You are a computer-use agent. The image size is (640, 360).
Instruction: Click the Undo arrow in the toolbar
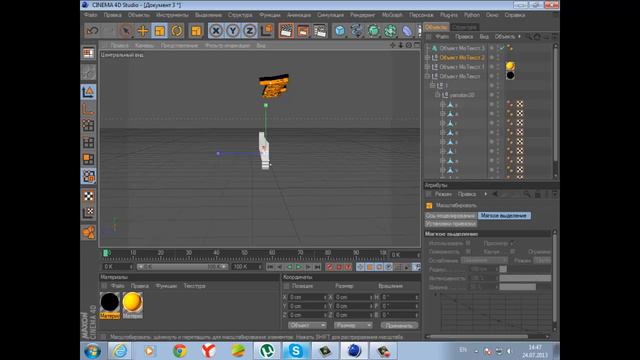tap(93, 31)
